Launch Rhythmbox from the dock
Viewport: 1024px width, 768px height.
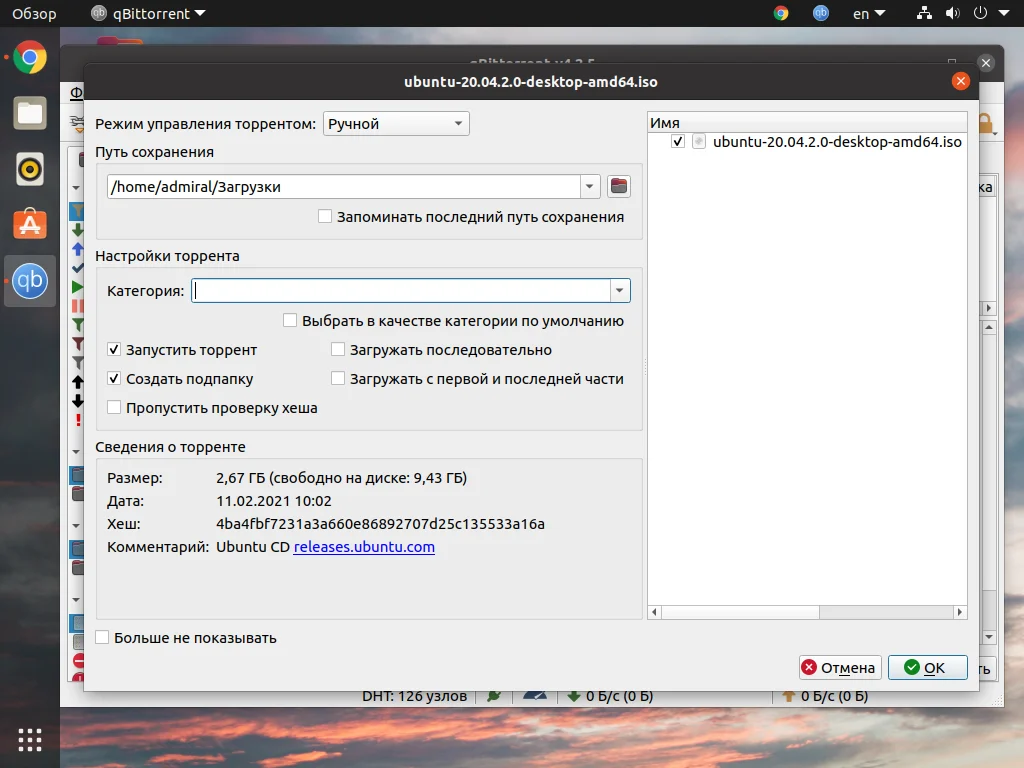29,169
